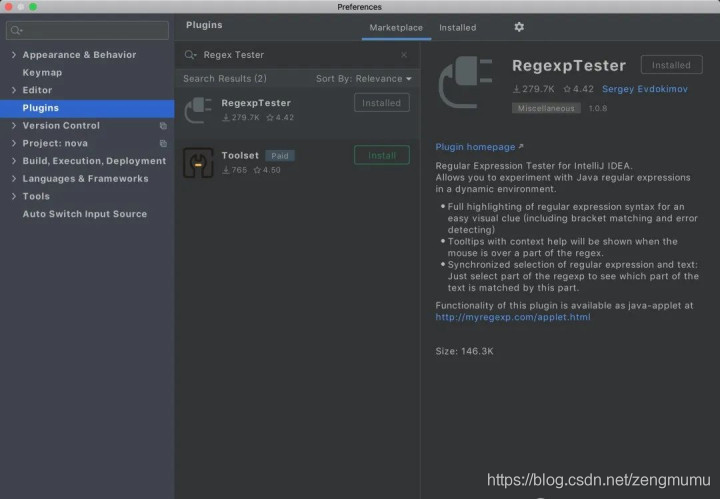Select the Editor sidebar entry

pyautogui.click(x=37, y=90)
